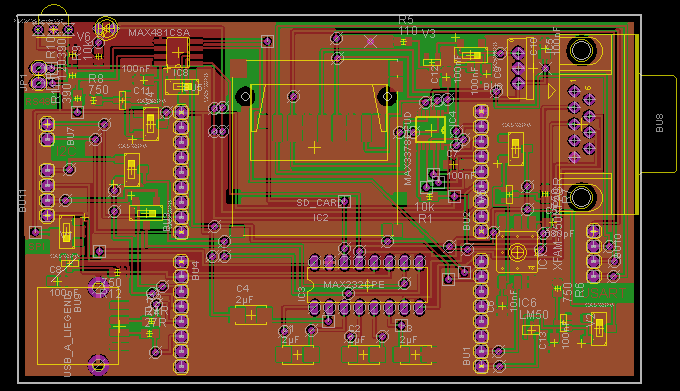Select the LM50 sensor label
This screenshot has width=680, height=391.
click(x=534, y=315)
